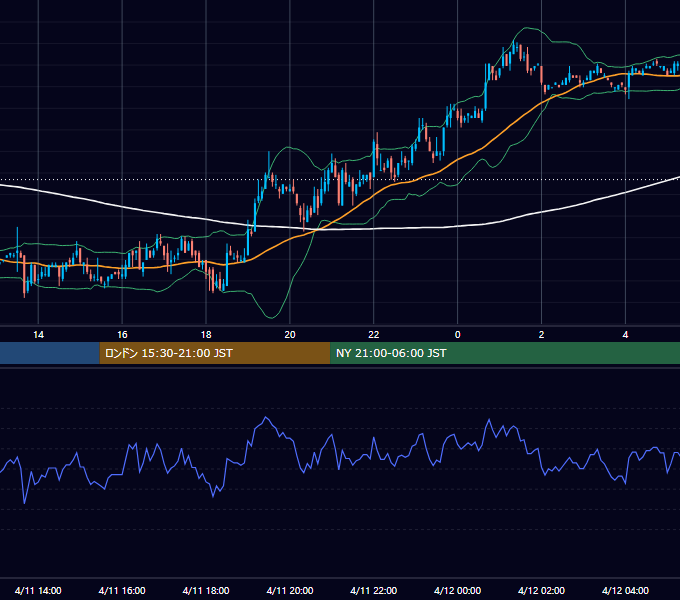Click the 4/11 22:00 time label
This screenshot has width=680, height=600.
click(373, 590)
